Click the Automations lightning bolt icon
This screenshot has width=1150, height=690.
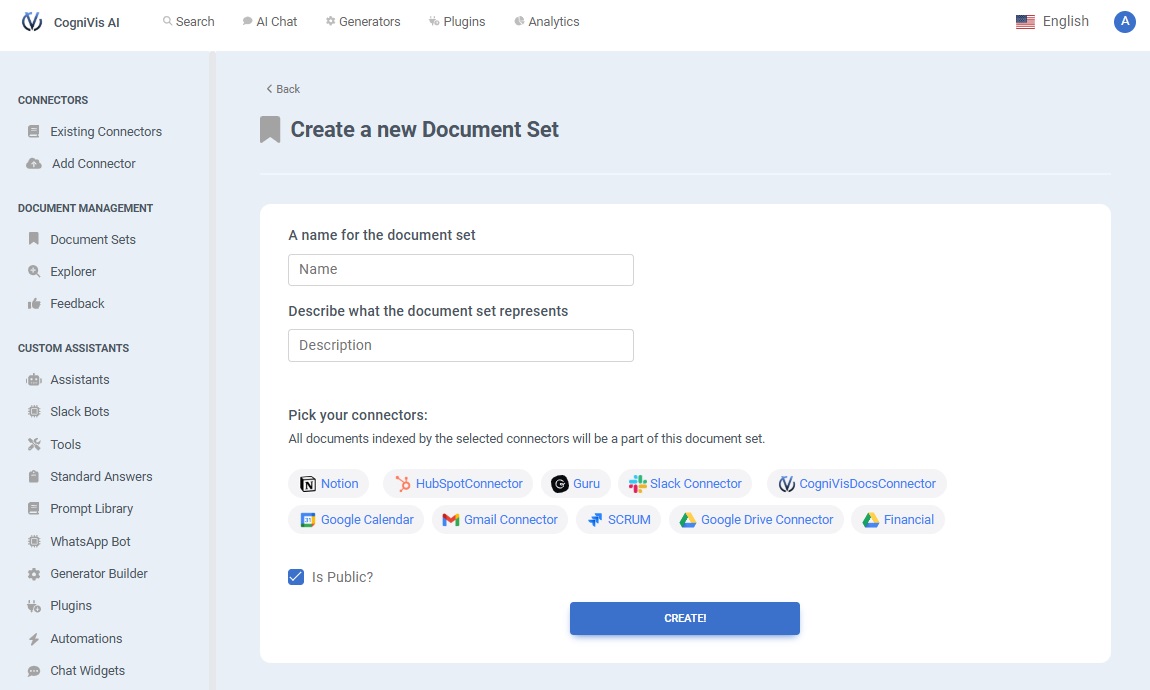[34, 639]
